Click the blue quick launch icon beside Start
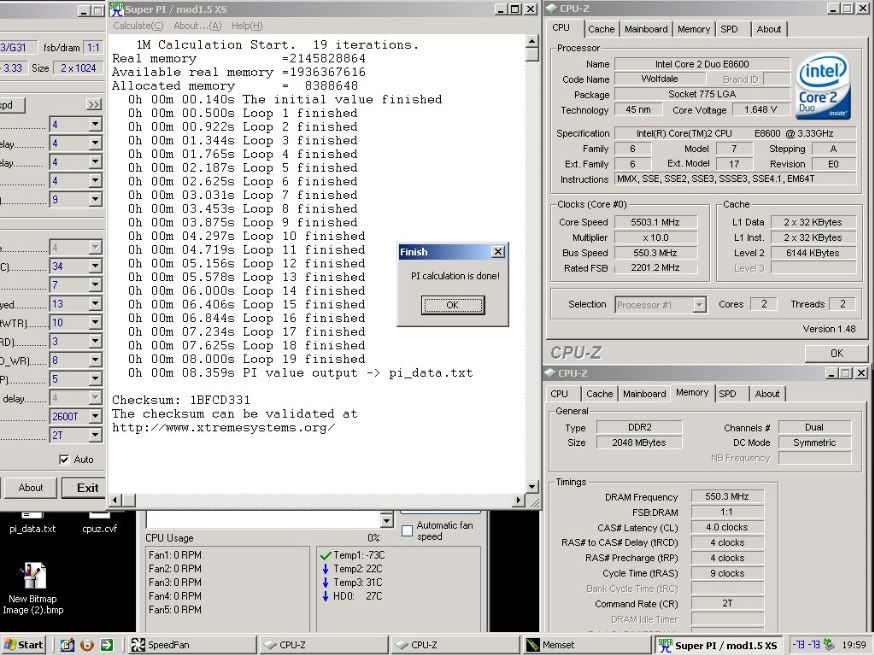Viewport: 874px width, 655px height. (67, 645)
